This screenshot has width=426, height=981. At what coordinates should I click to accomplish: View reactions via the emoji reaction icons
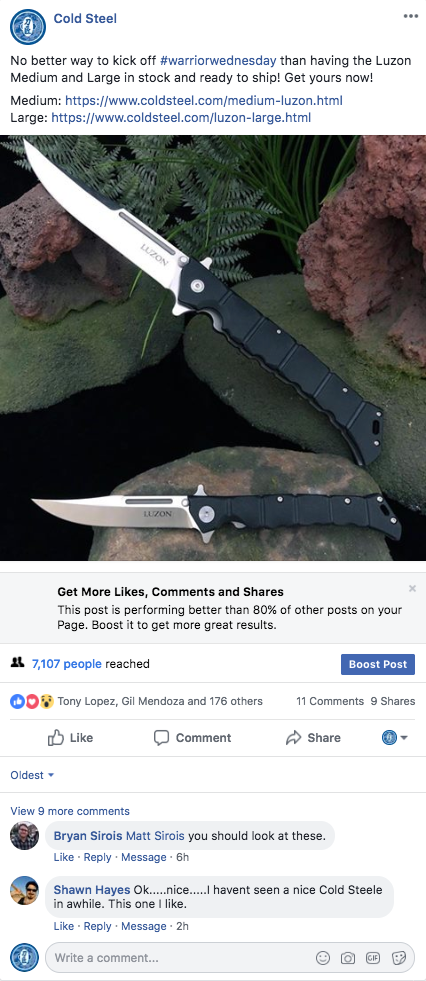coord(32,701)
